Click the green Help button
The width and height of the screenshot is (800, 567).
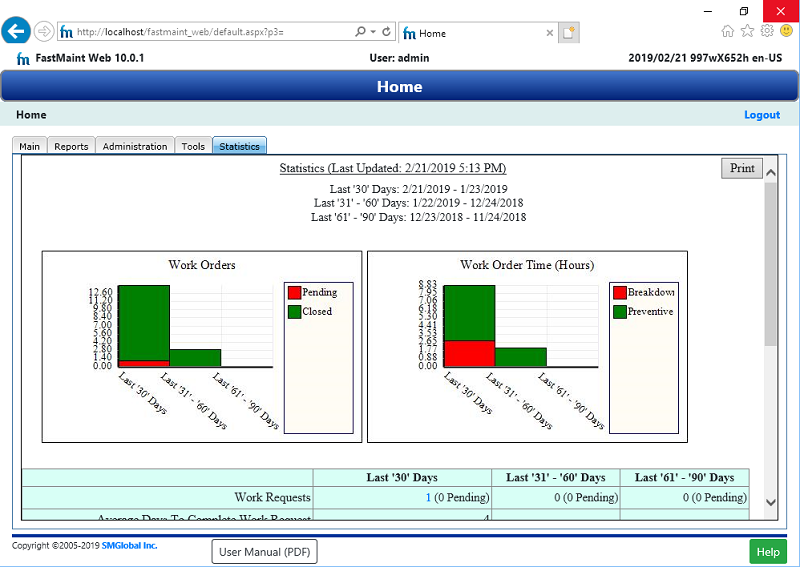click(768, 552)
